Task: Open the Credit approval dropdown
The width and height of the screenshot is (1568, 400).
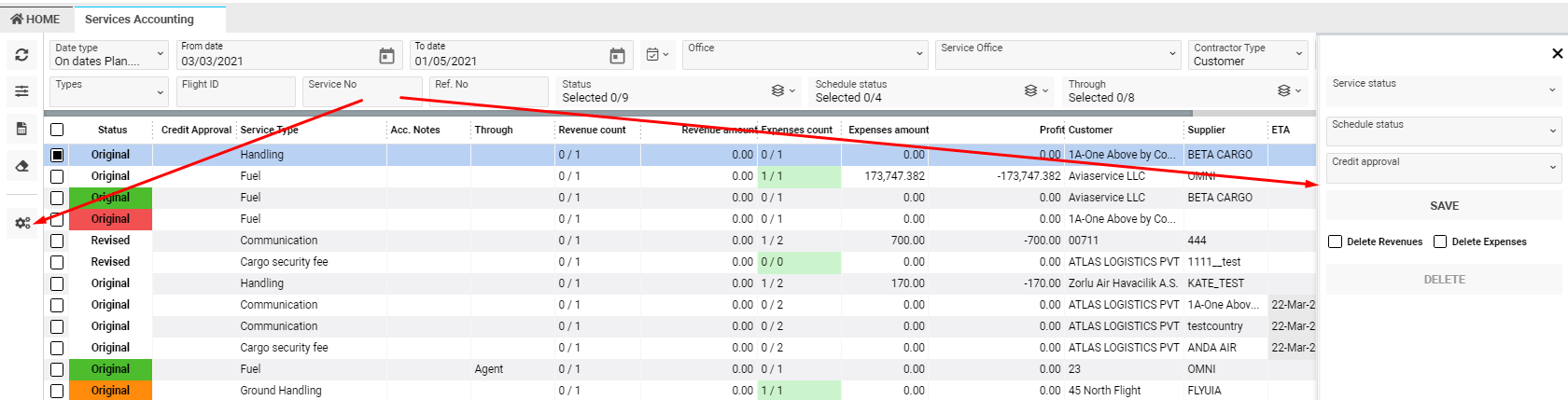Action: 1443,168
